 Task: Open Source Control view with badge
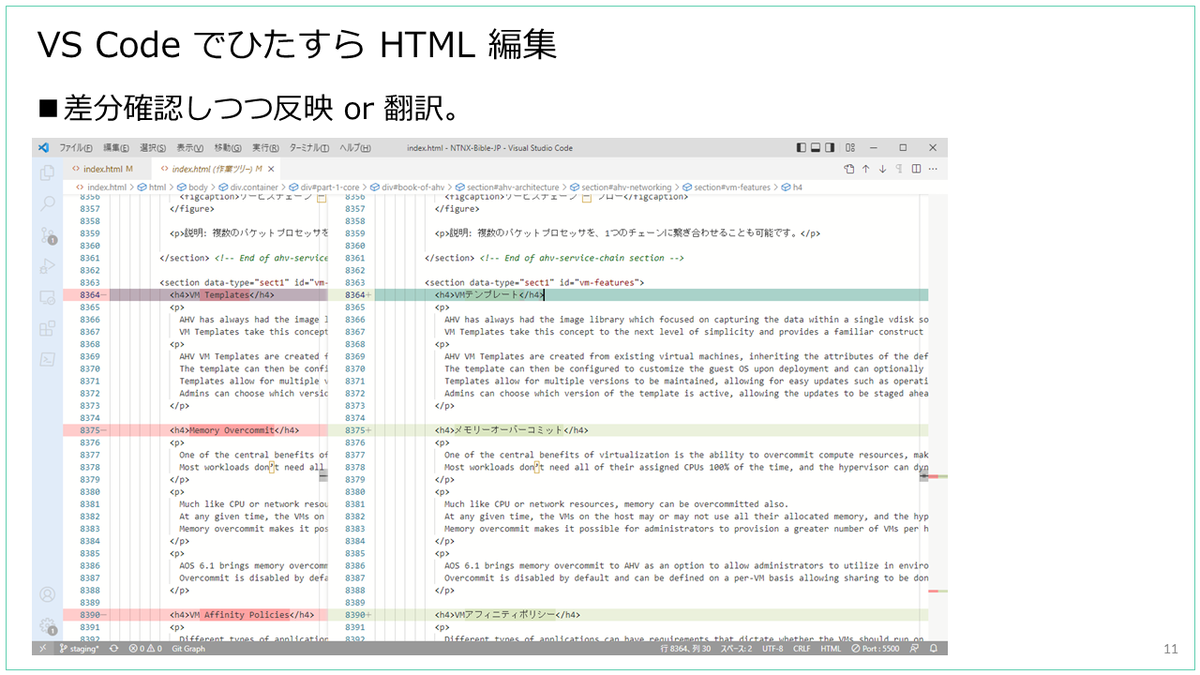46,236
